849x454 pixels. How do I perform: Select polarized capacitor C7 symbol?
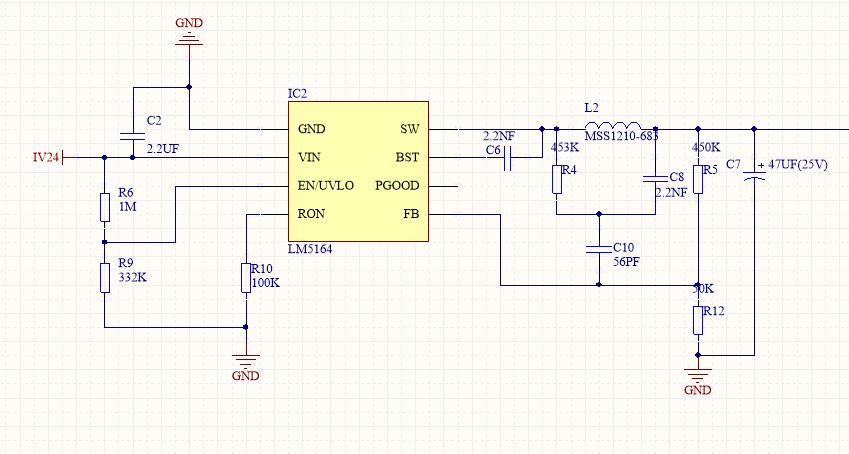pos(754,175)
